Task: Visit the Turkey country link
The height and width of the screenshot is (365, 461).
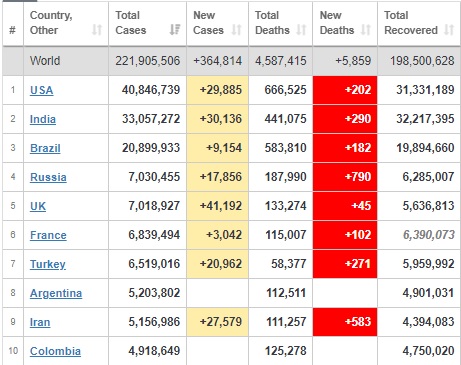Action: click(x=48, y=264)
